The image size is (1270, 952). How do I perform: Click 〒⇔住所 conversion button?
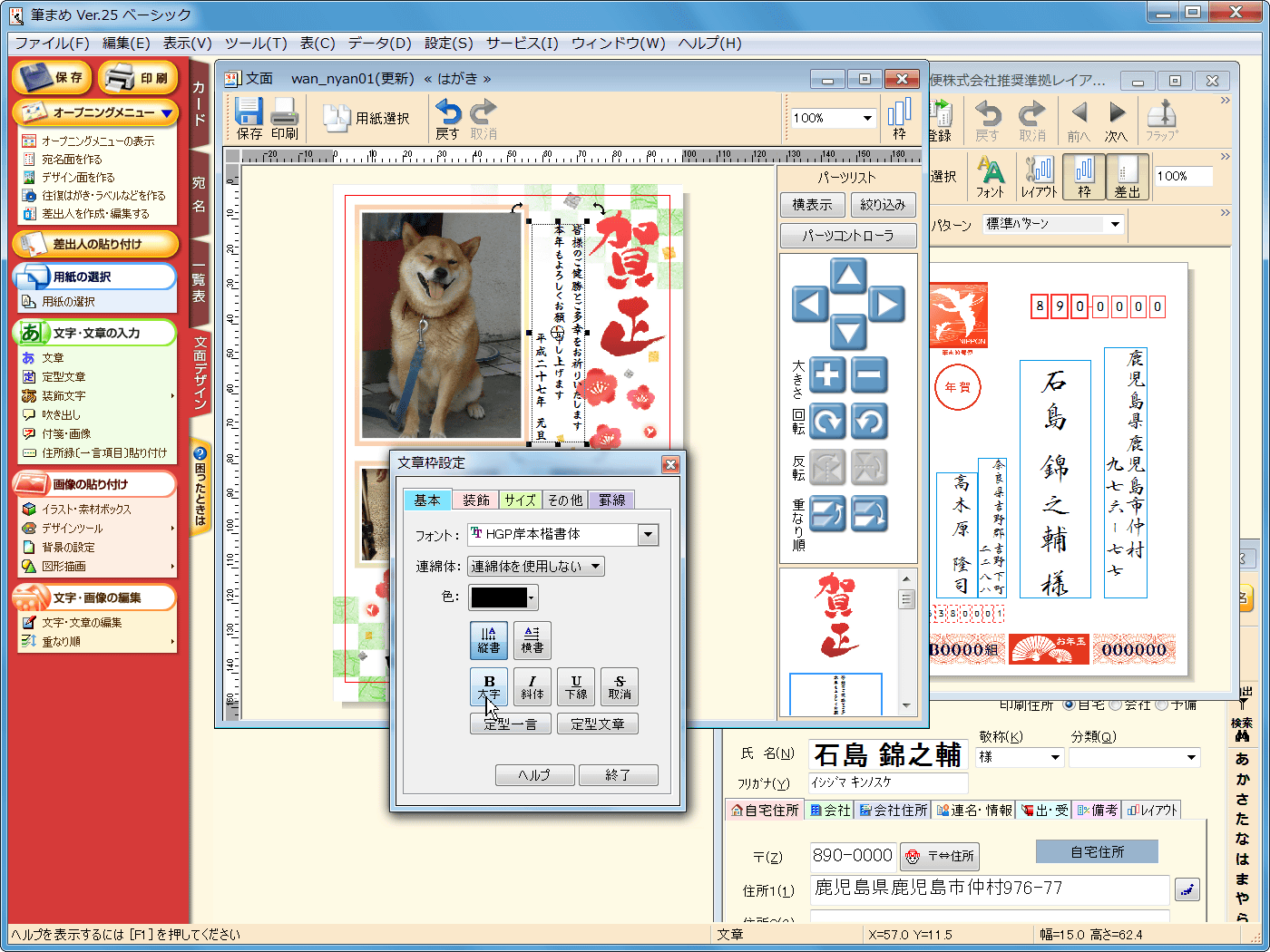pyautogui.click(x=940, y=856)
